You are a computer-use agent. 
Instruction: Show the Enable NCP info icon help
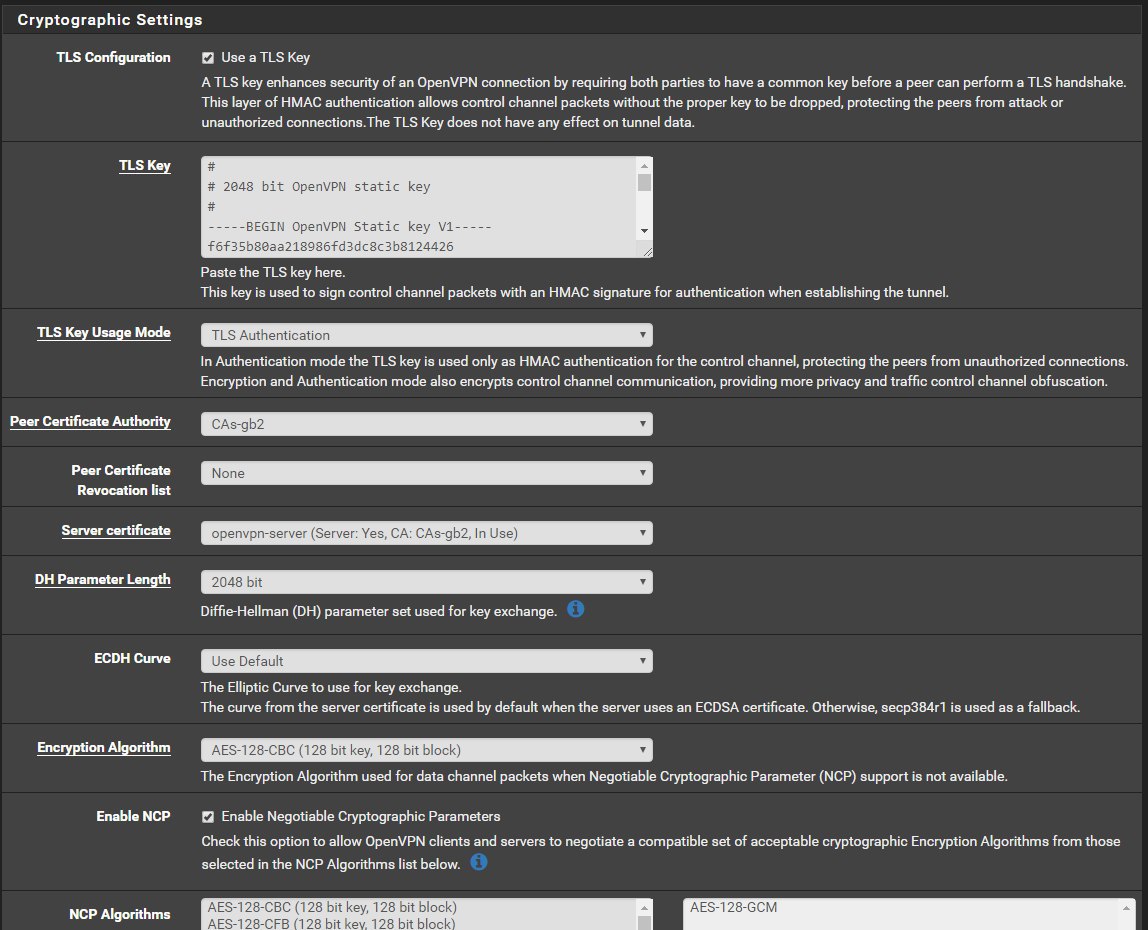tap(479, 862)
